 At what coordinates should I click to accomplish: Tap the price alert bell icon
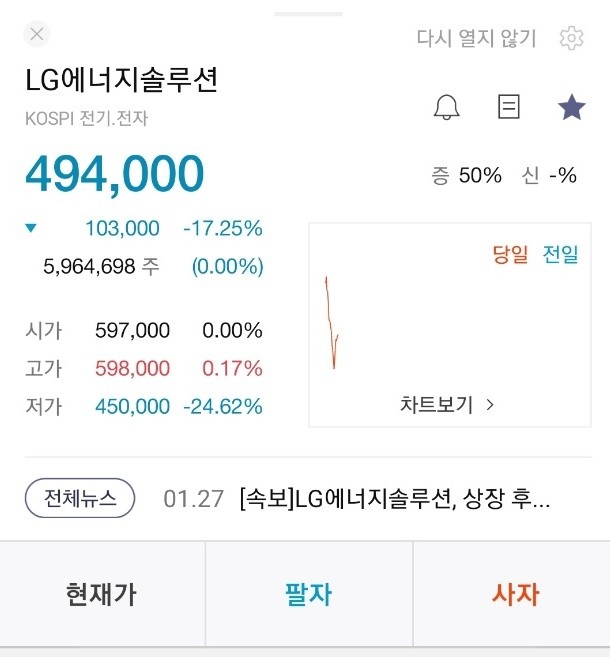[447, 108]
